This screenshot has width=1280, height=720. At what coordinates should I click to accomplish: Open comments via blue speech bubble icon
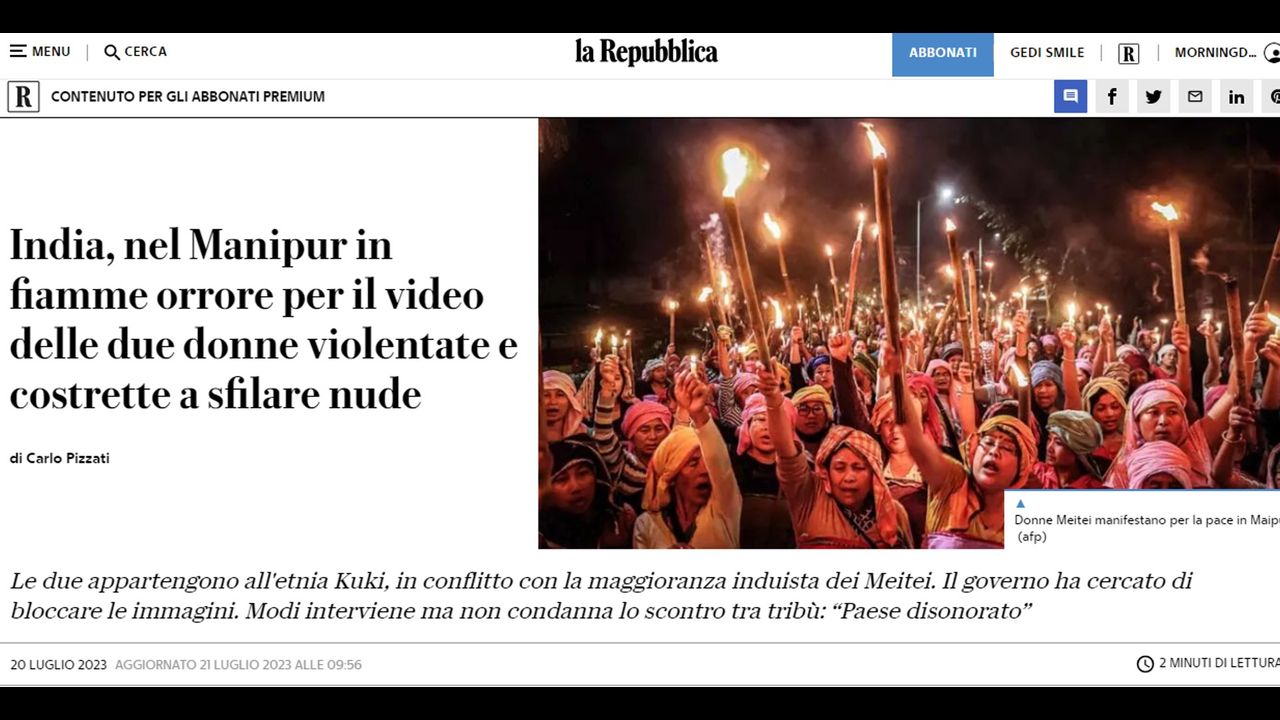click(x=1070, y=96)
